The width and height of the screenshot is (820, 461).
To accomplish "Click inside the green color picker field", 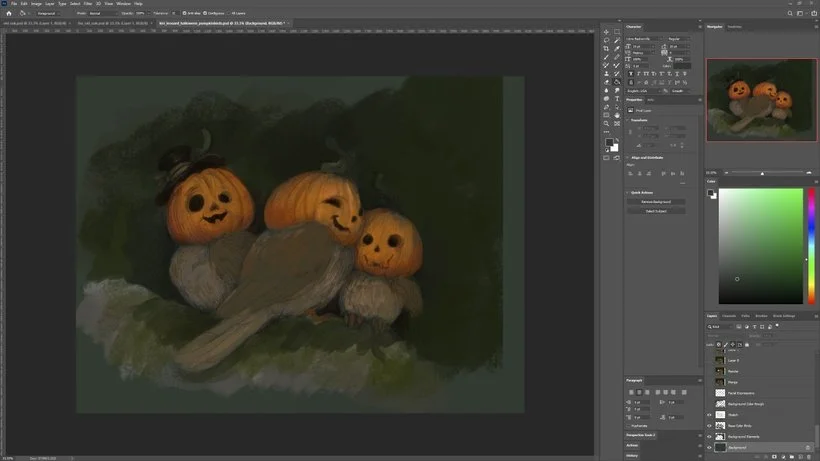I will (x=760, y=245).
